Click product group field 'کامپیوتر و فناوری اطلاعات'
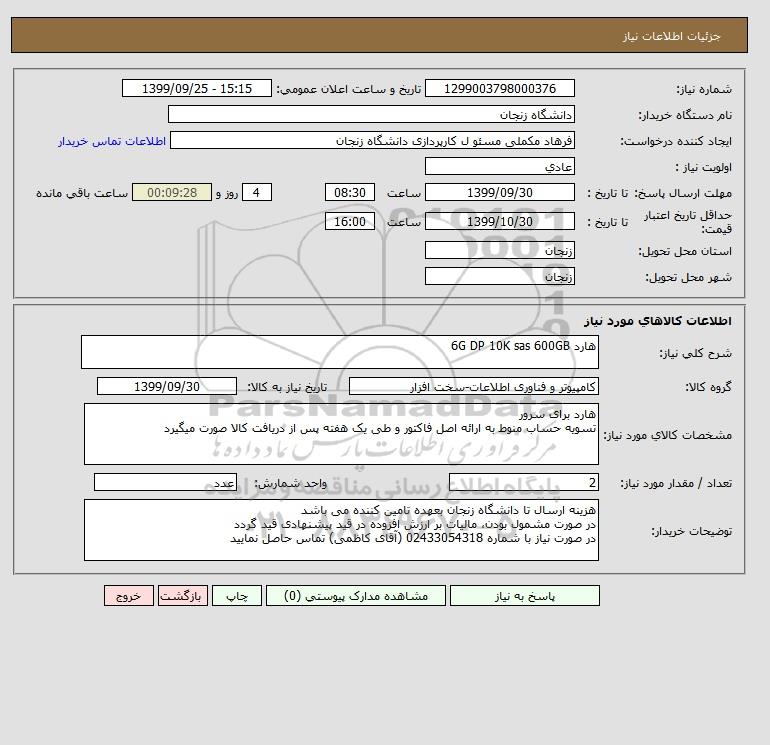770x745 pixels. 473,386
